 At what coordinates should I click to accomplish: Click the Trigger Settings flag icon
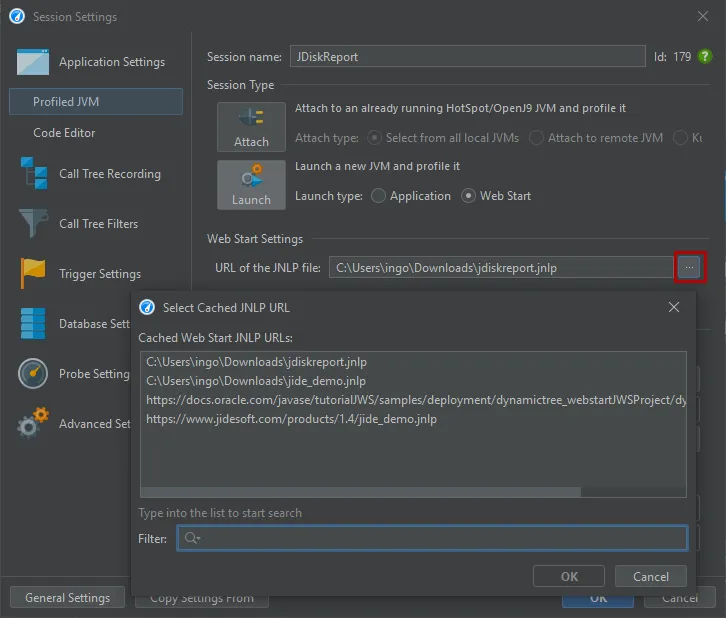[x=33, y=273]
